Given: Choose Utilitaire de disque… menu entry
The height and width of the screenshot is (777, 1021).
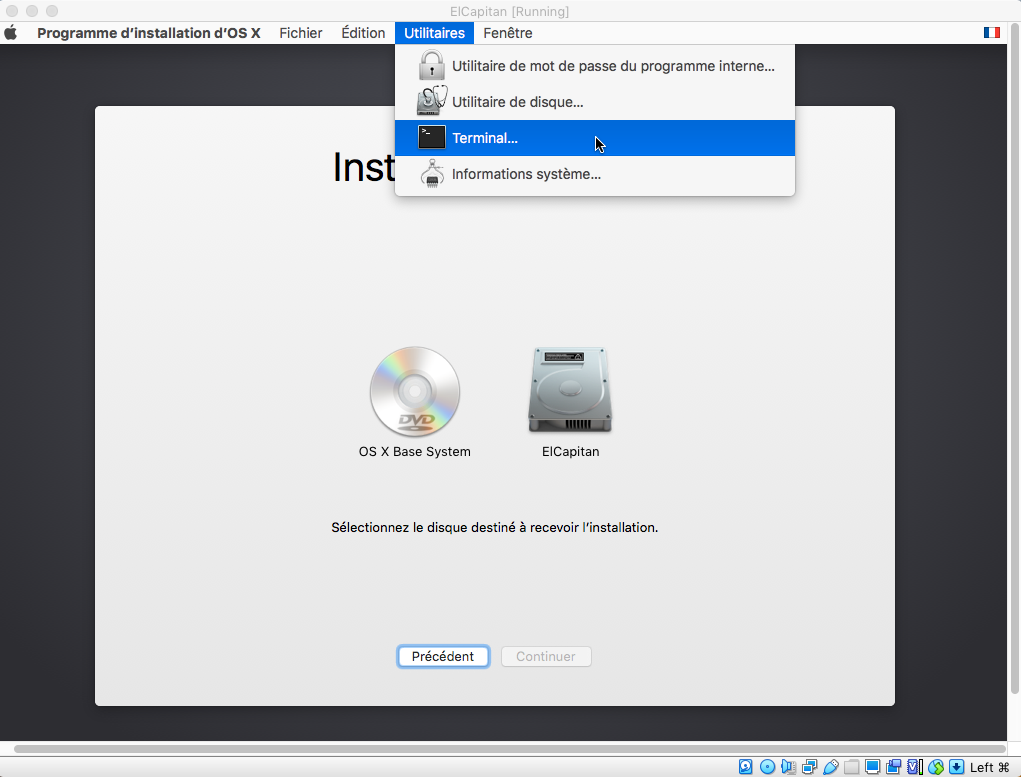Looking at the screenshot, I should click(x=594, y=102).
